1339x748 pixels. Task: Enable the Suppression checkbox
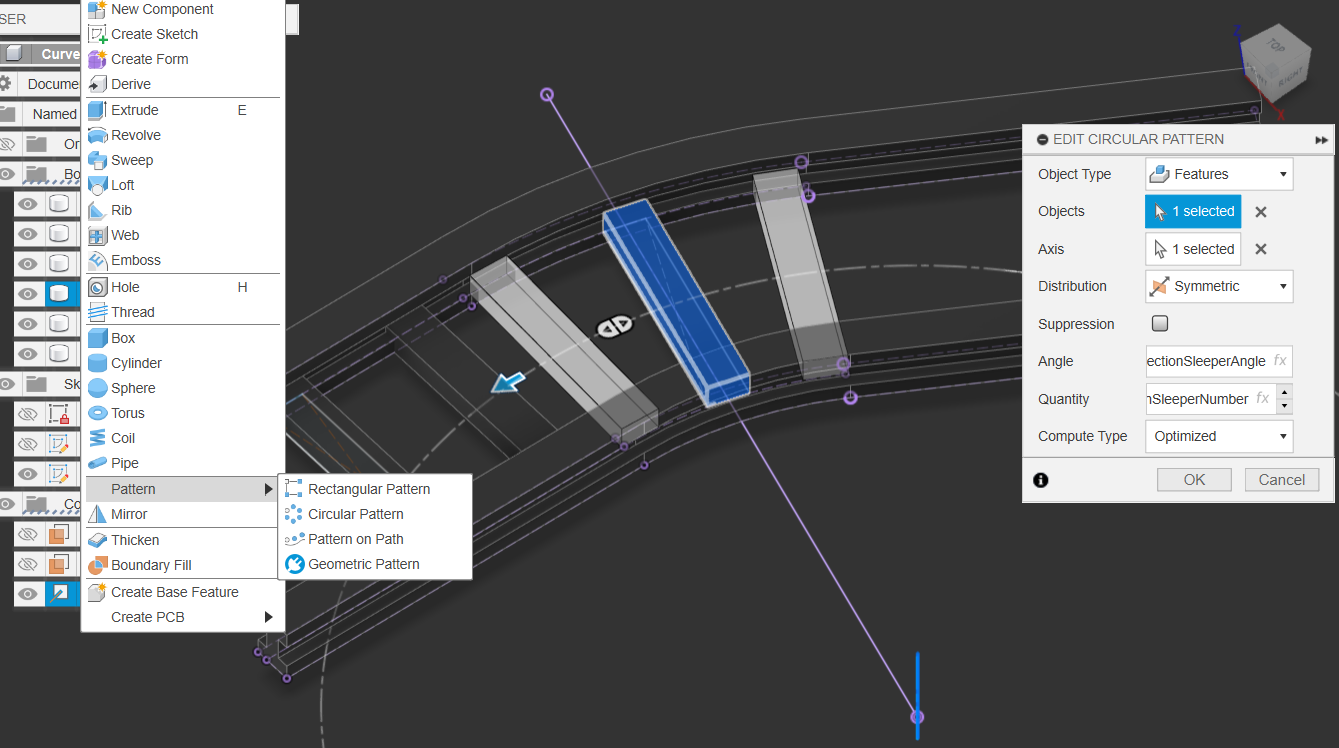point(1160,323)
